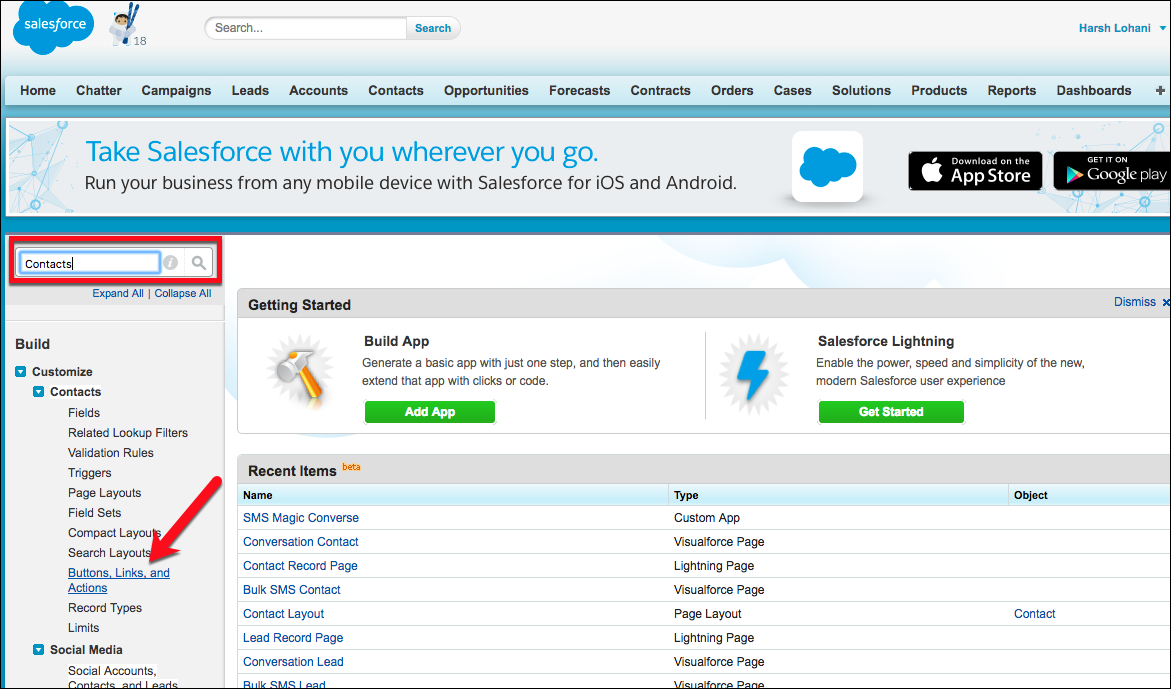Switch to the Chatter tab

pos(99,90)
